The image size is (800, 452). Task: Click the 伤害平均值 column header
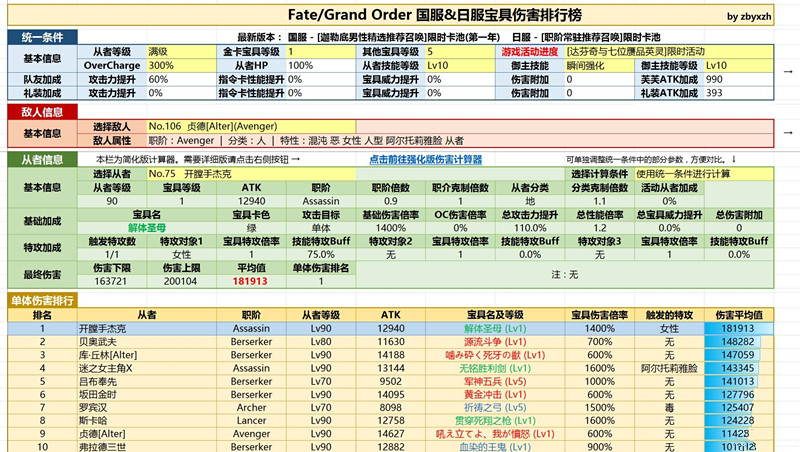[x=739, y=315]
